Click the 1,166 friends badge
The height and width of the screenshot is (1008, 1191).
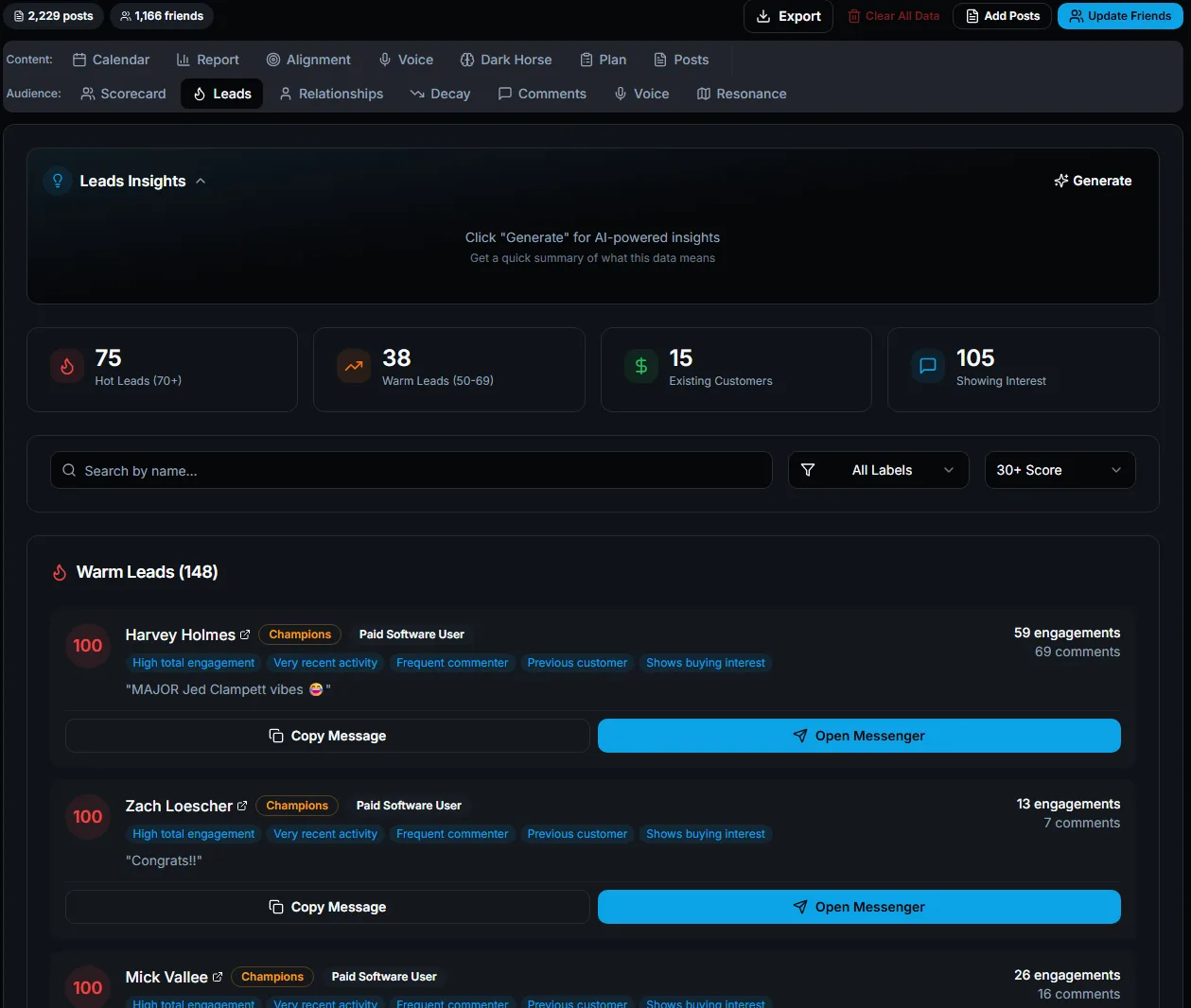coord(162,16)
